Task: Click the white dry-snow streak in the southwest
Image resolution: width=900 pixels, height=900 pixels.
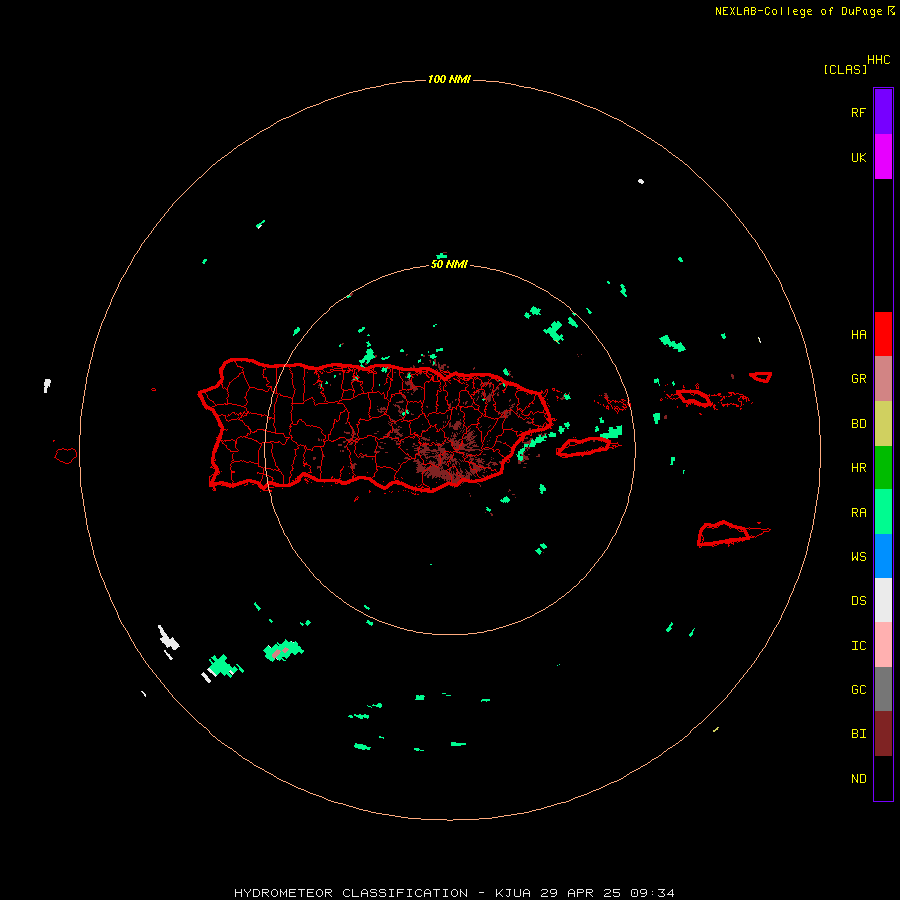Action: coord(168,638)
